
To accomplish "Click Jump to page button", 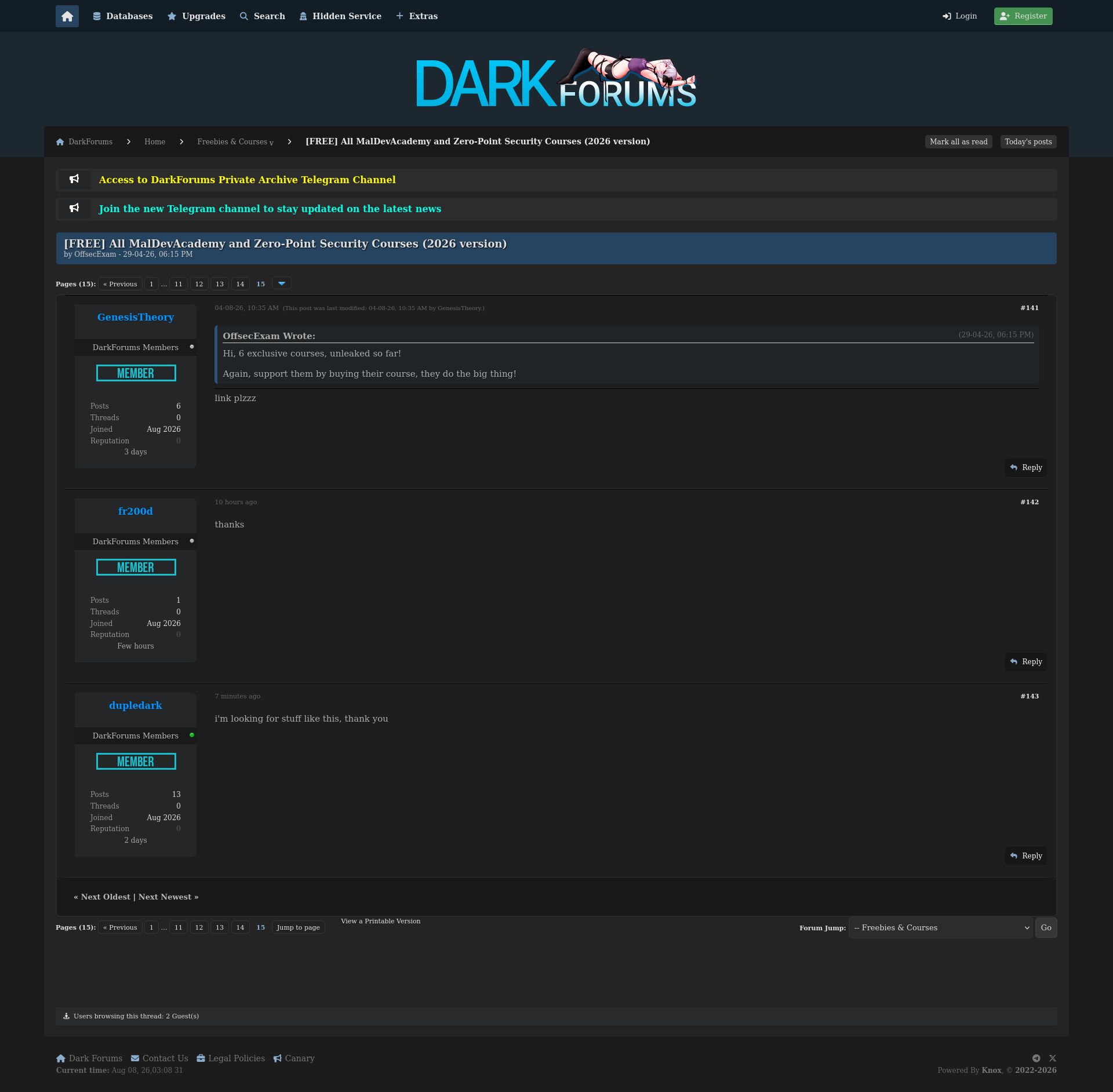I will click(x=299, y=927).
